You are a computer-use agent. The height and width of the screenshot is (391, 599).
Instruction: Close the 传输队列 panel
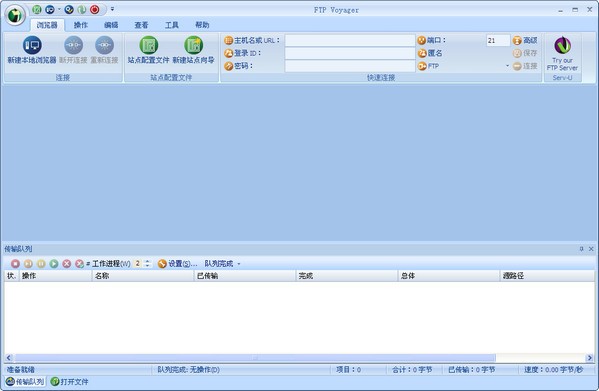tap(591, 249)
